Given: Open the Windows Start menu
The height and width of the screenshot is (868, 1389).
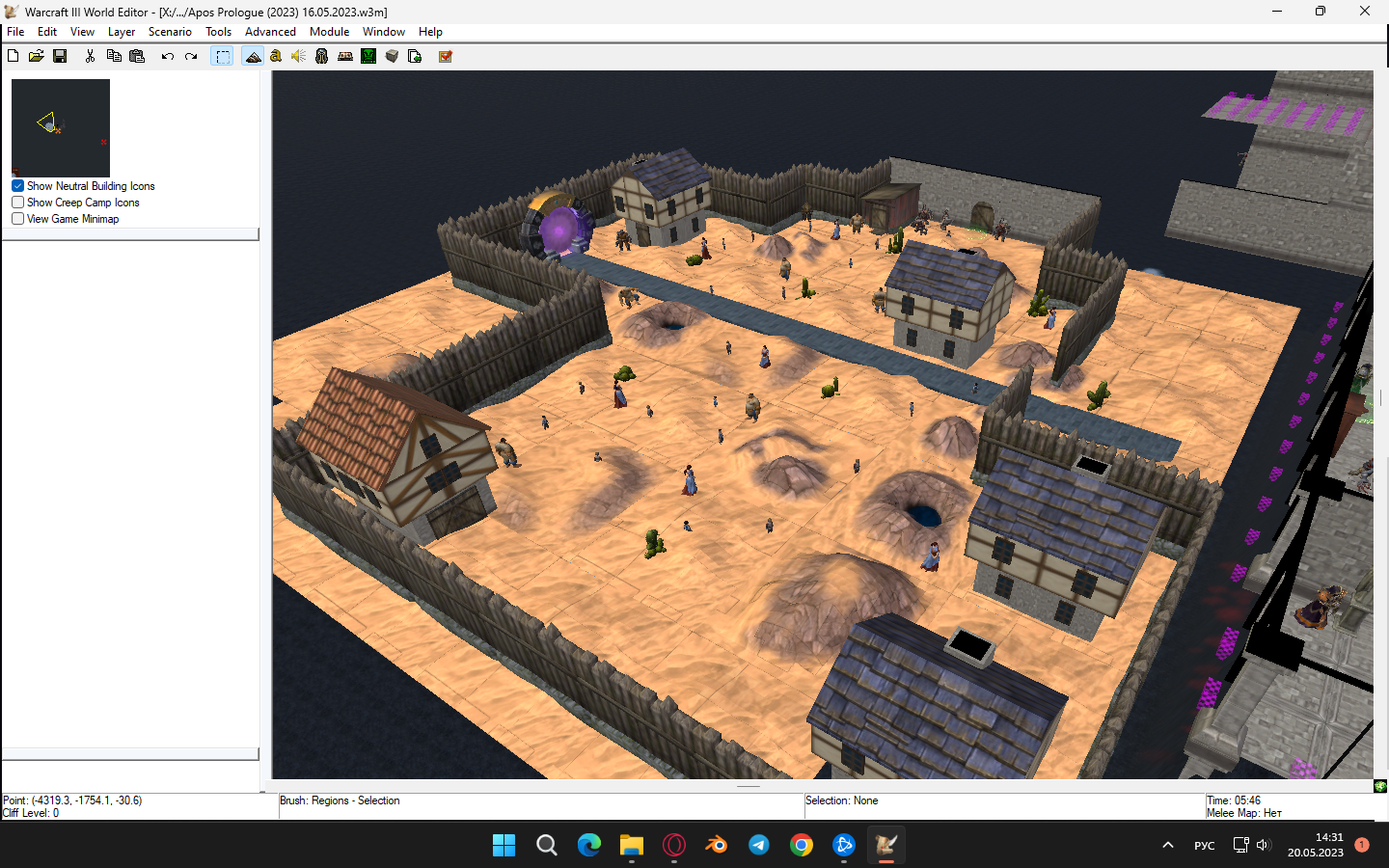Looking at the screenshot, I should click(x=504, y=845).
